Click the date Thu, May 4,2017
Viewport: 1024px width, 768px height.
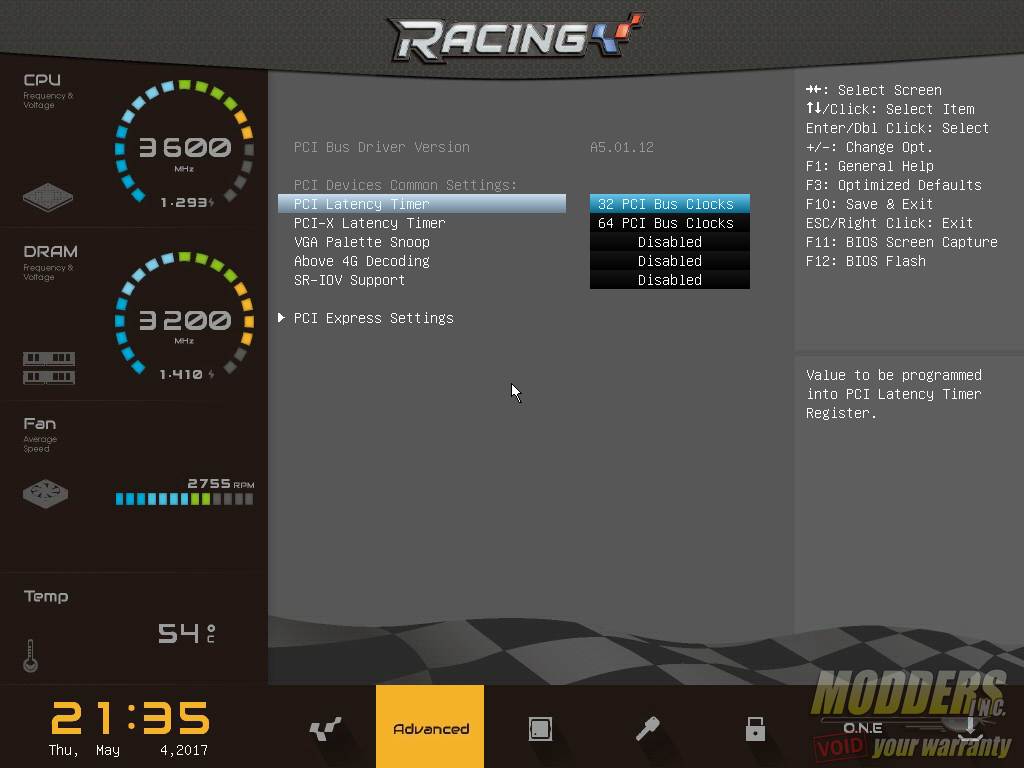(128, 750)
